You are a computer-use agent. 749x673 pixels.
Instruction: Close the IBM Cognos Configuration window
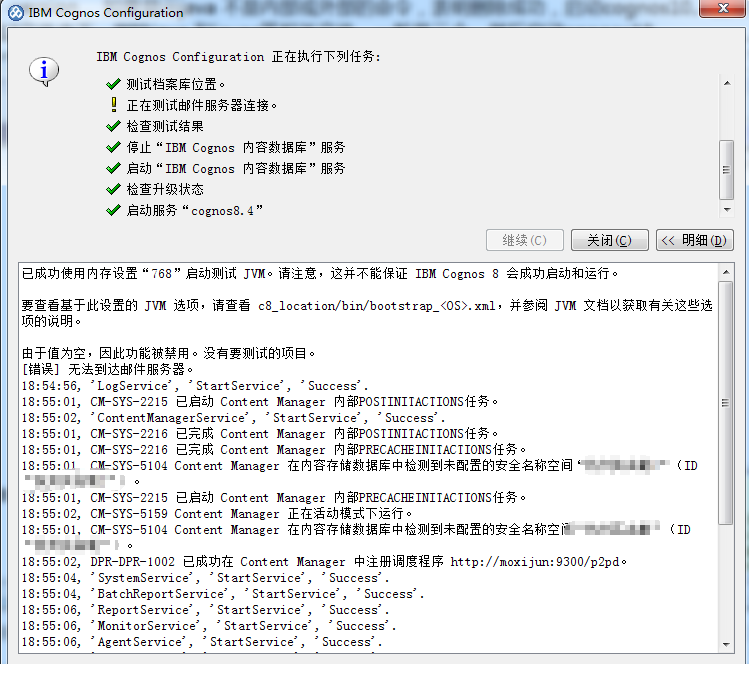pyautogui.click(x=723, y=8)
